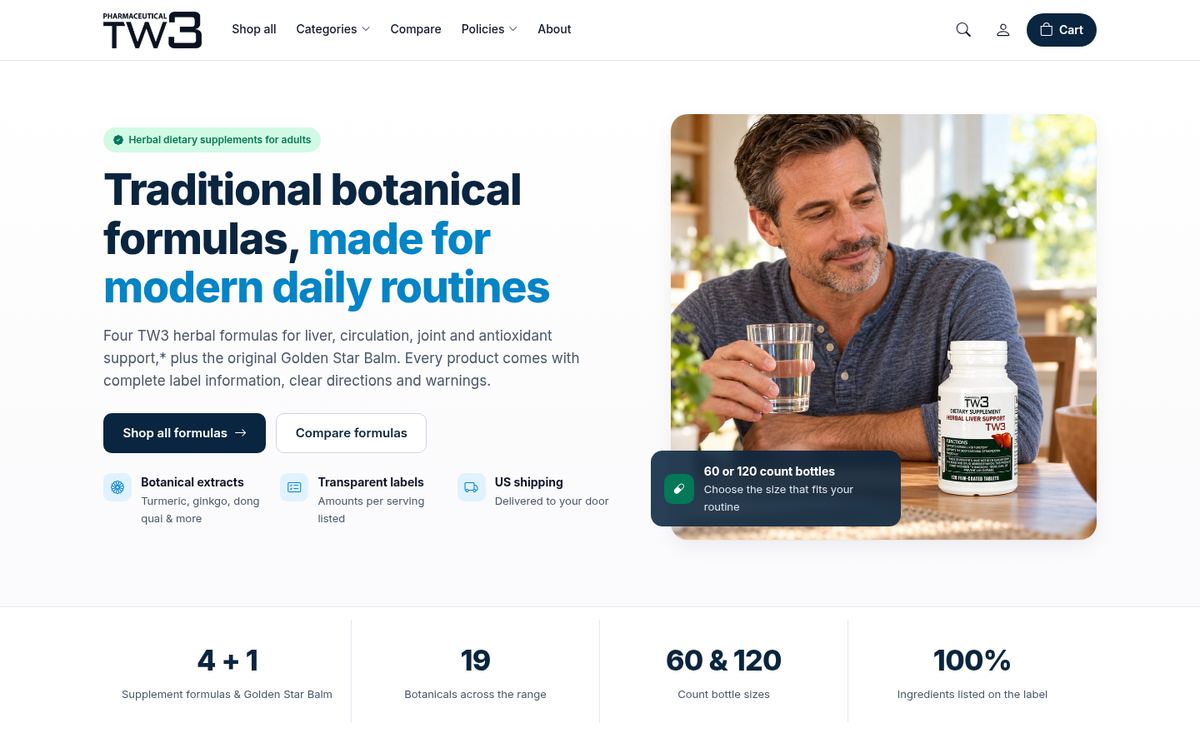Click the TW3 Pharmaceutical logo
Screen dimensions: 1200x733
tap(152, 30)
